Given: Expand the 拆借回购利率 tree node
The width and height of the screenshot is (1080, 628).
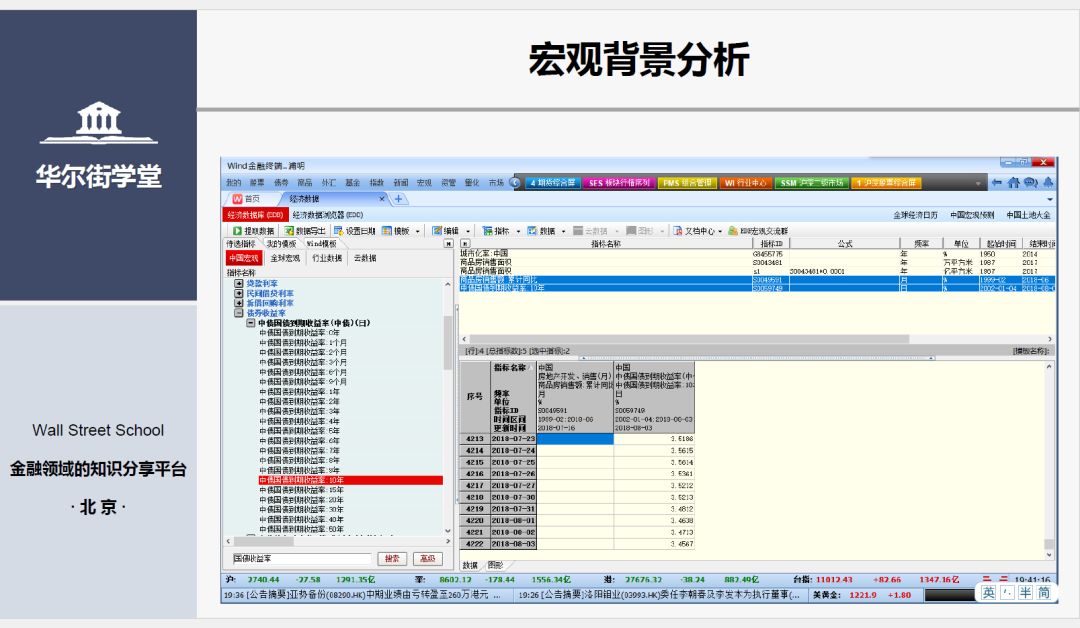Looking at the screenshot, I should [238, 303].
